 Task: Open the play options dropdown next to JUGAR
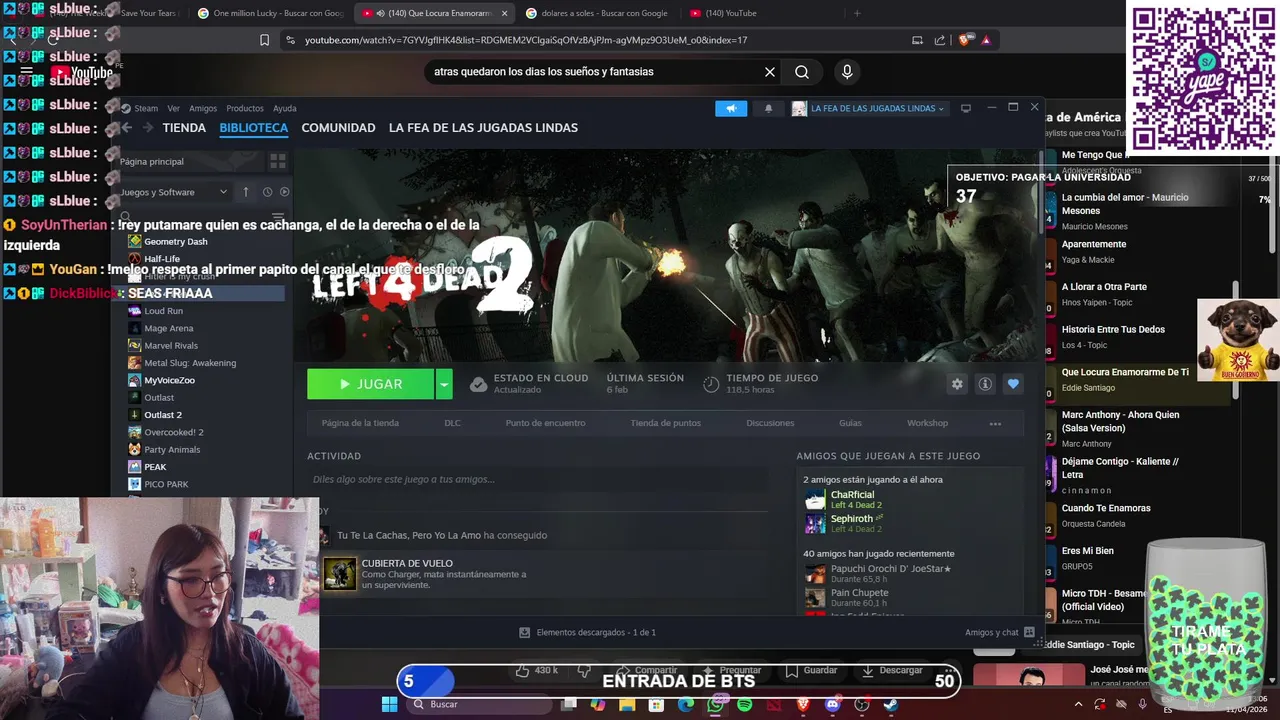coord(444,384)
